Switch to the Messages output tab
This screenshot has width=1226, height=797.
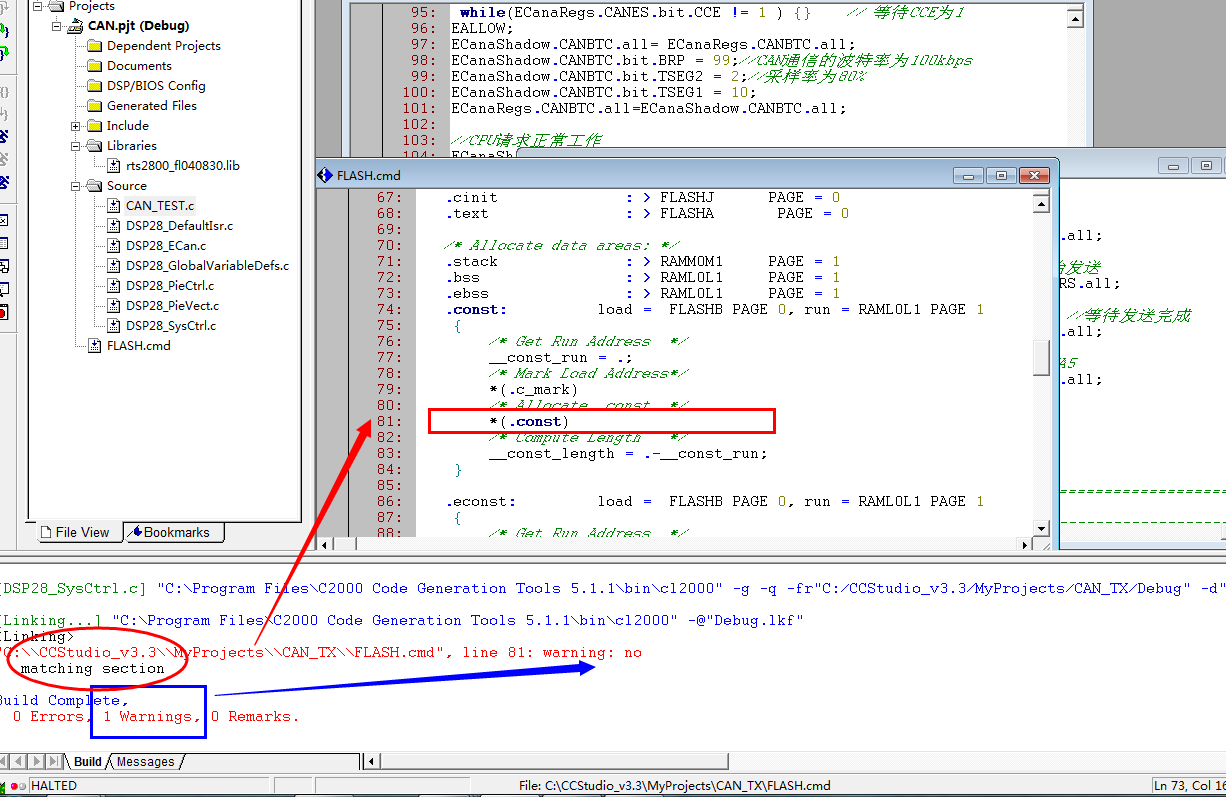click(x=145, y=762)
